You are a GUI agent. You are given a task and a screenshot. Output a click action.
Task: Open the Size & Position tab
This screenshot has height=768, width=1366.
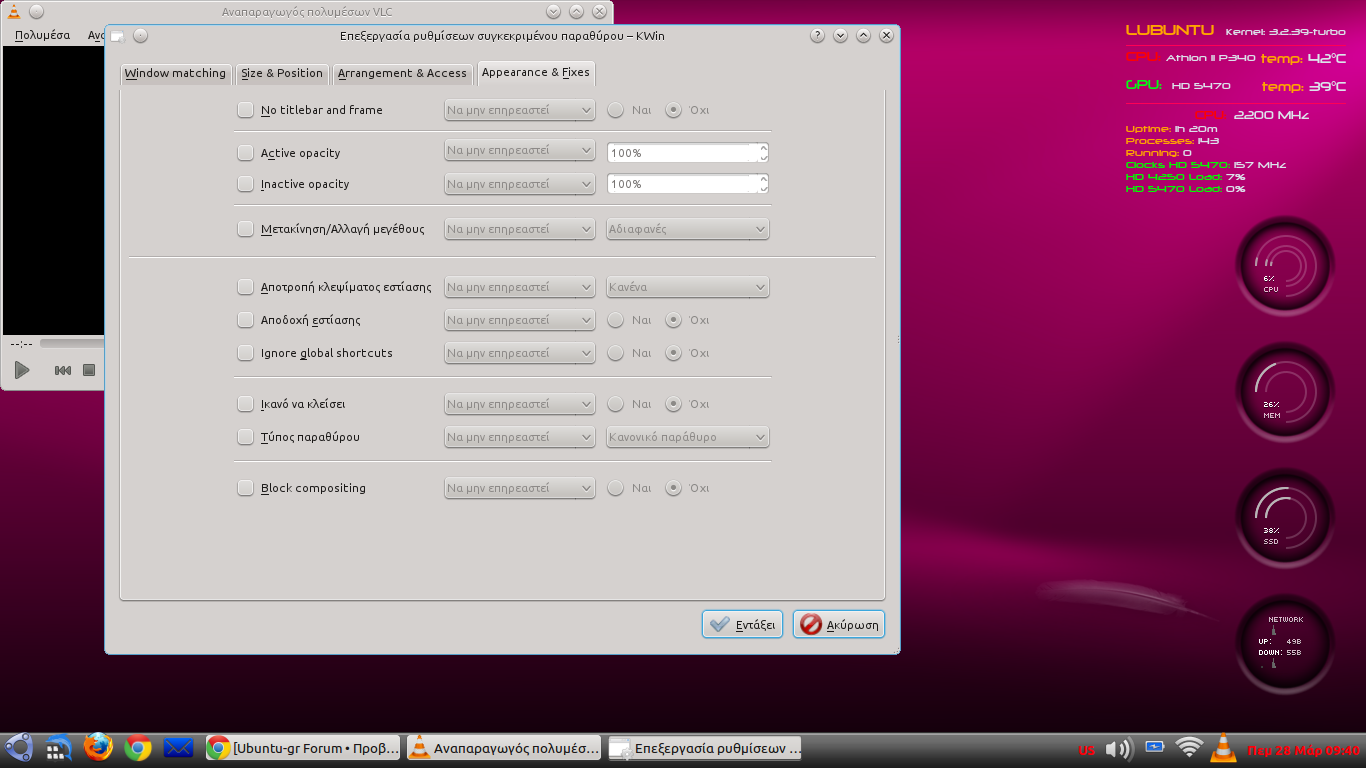click(282, 73)
